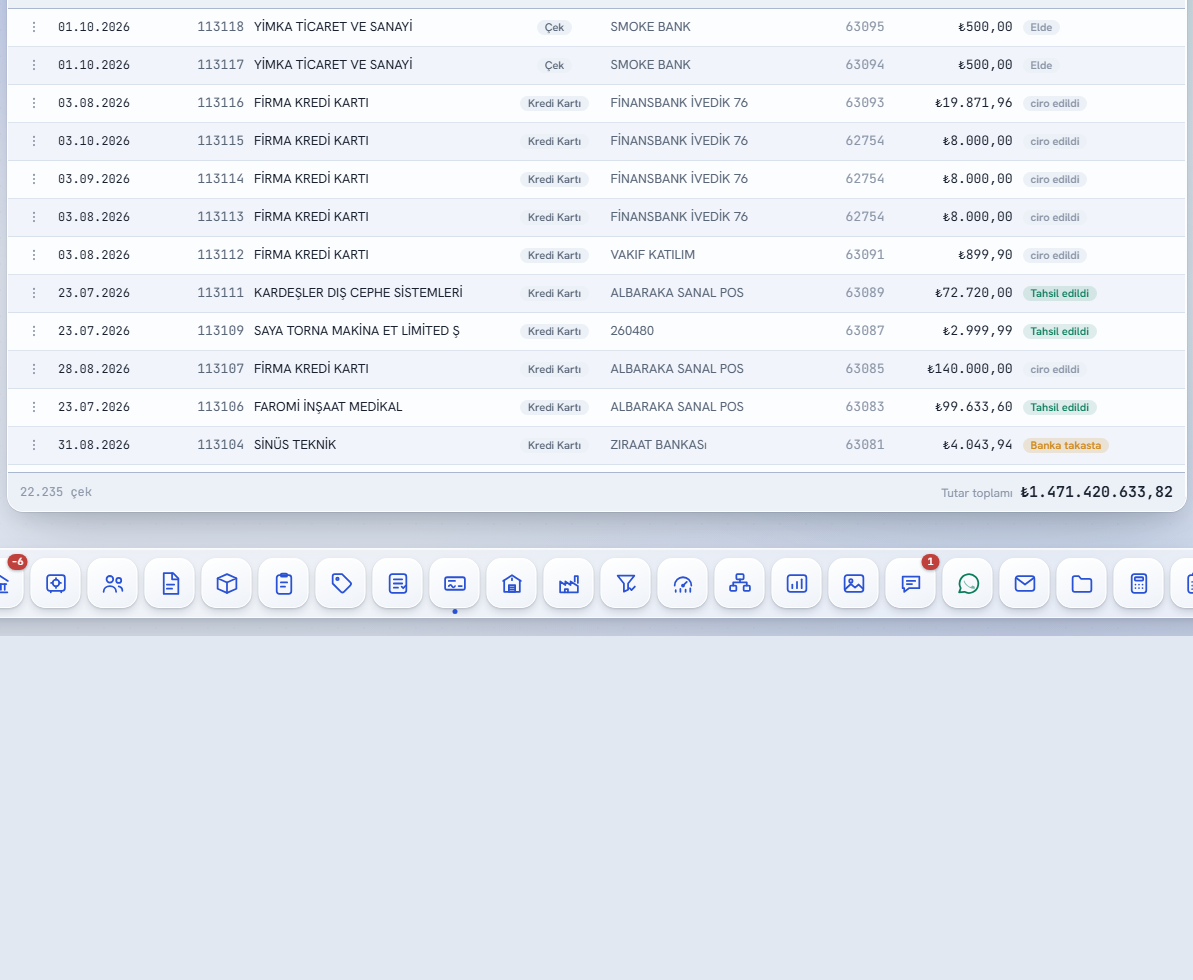Open the calculator dock icon

[x=1140, y=584]
